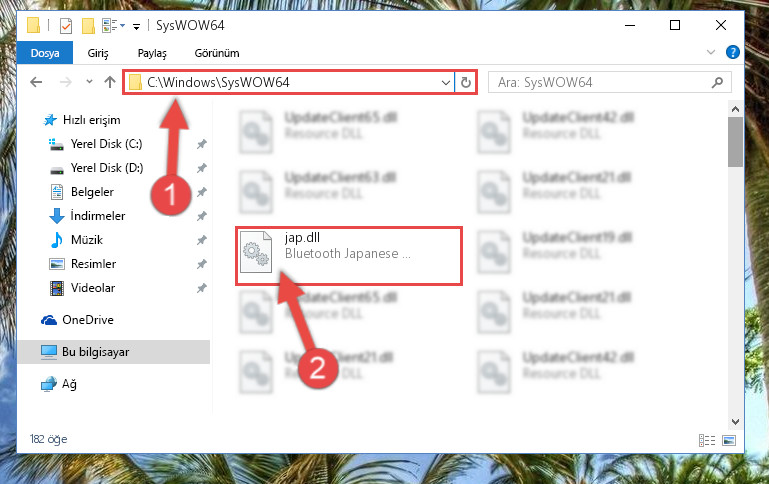Viewport: 769px width, 484px height.
Task: Select the jap.dll file icon
Action: (256, 251)
